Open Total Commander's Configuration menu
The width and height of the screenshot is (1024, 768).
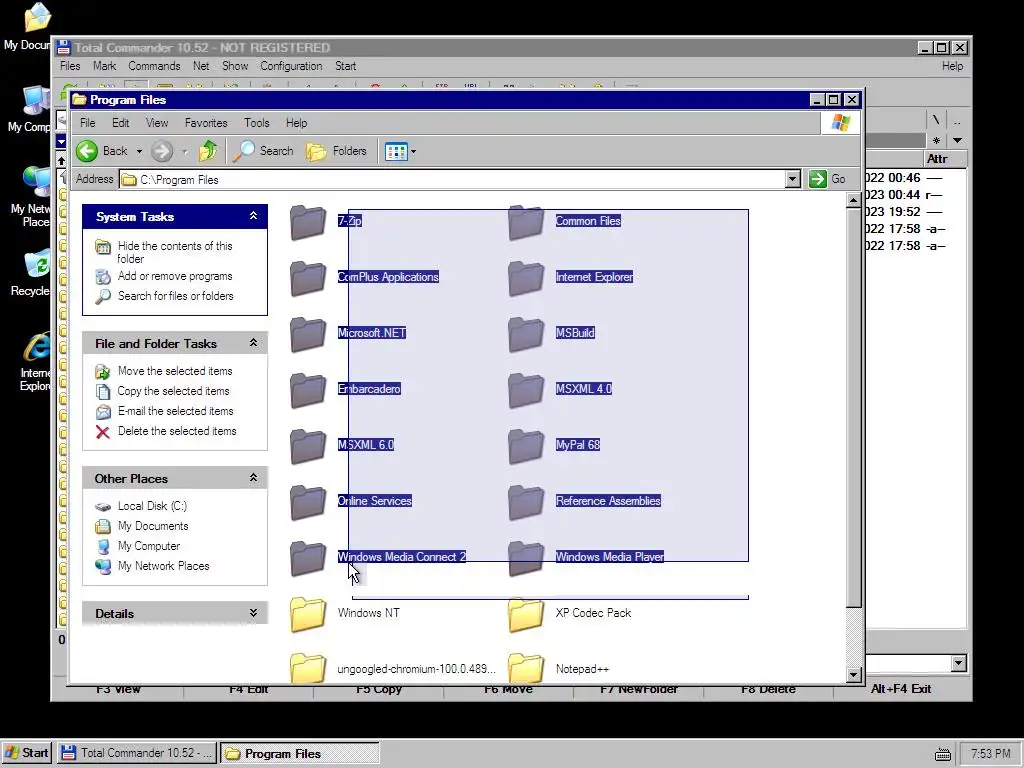pos(291,66)
